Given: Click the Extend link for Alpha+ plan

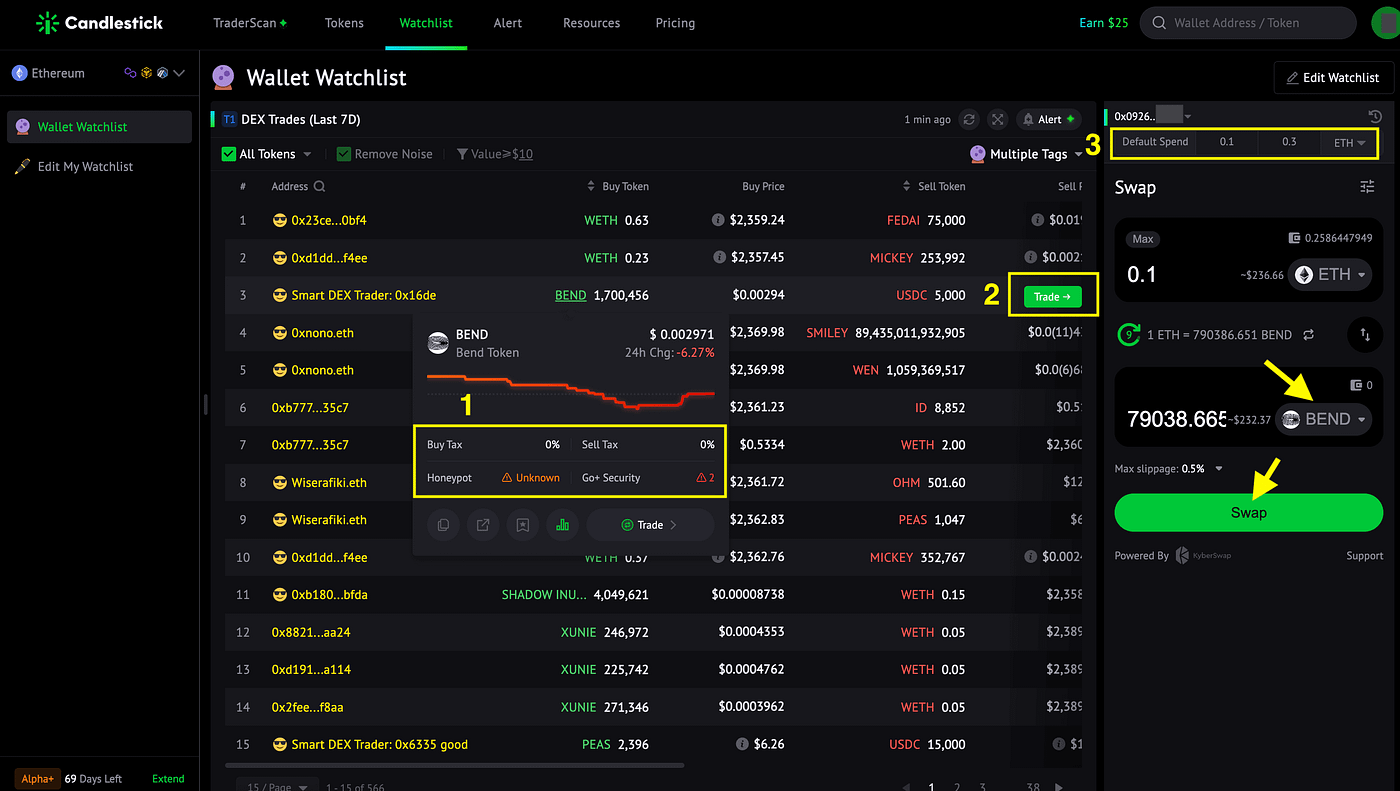Looking at the screenshot, I should 168,778.
